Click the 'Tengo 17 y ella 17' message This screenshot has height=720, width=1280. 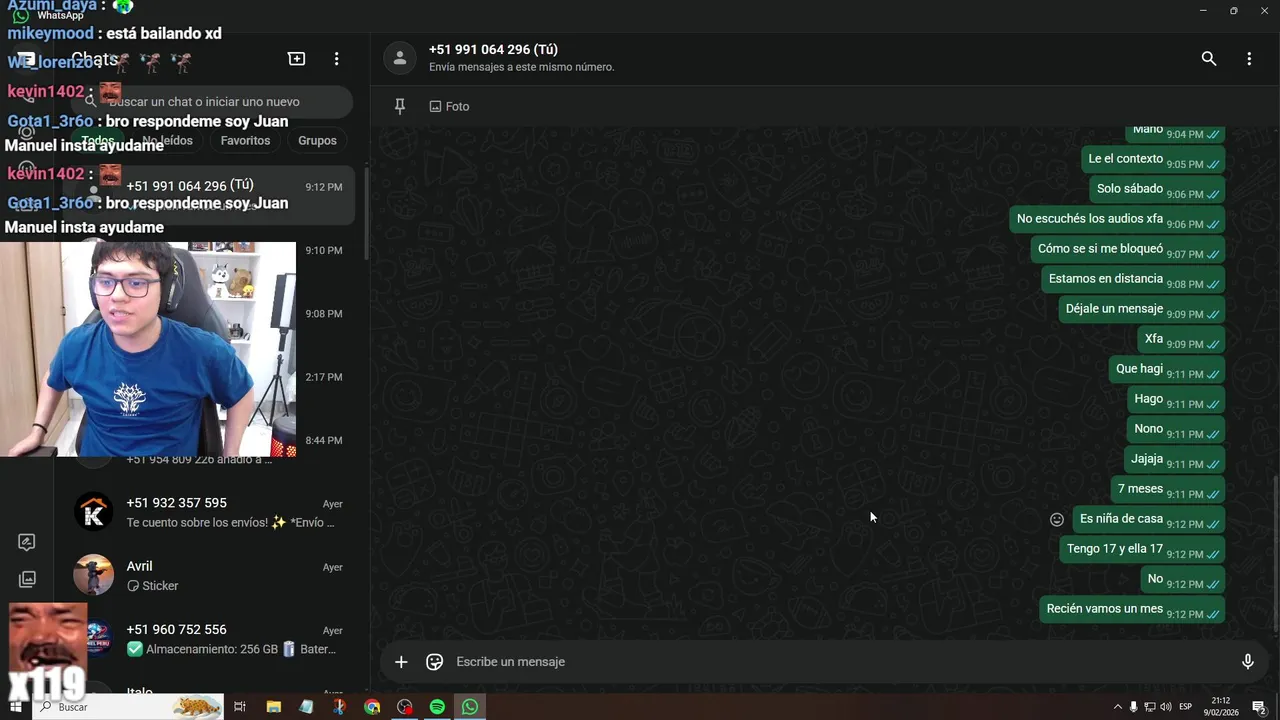point(1142,549)
